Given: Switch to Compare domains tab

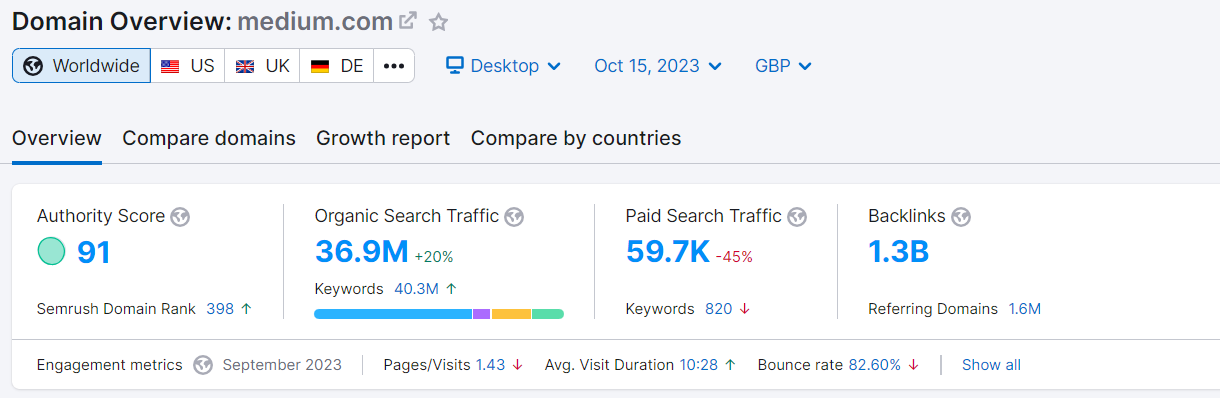Looking at the screenshot, I should click(x=209, y=138).
